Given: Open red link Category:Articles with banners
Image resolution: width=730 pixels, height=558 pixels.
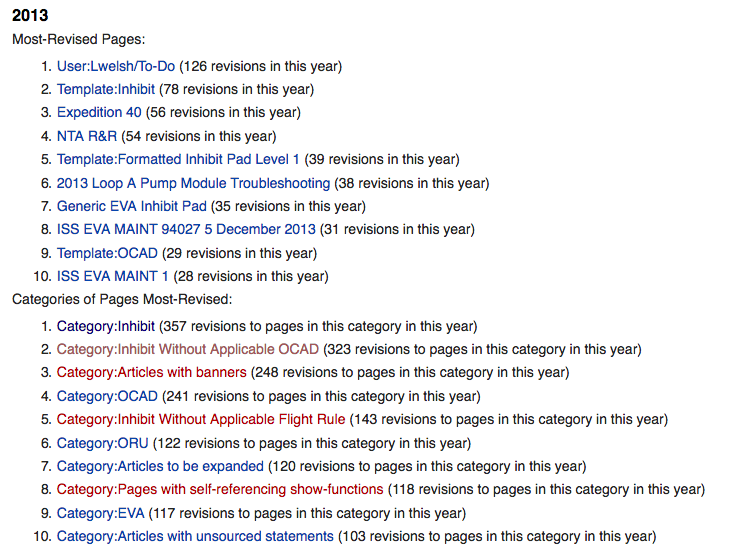Looking at the screenshot, I should tap(151, 372).
